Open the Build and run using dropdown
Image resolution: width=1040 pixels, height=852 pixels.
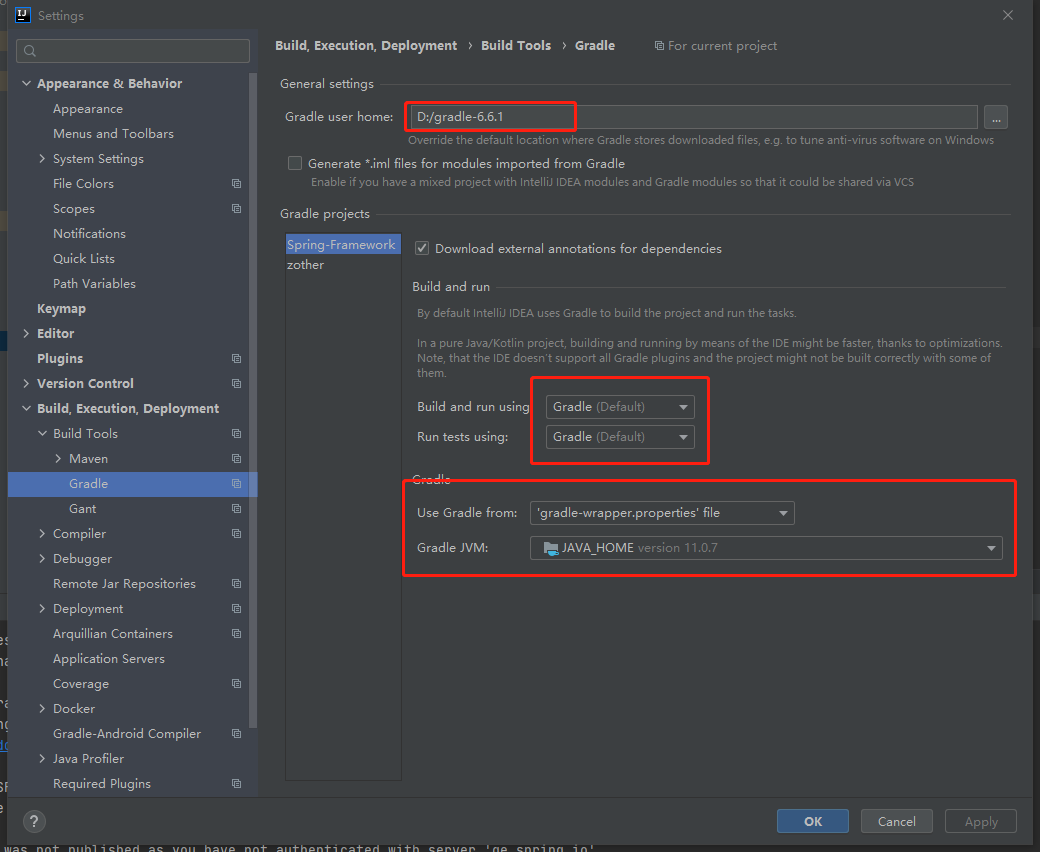619,407
